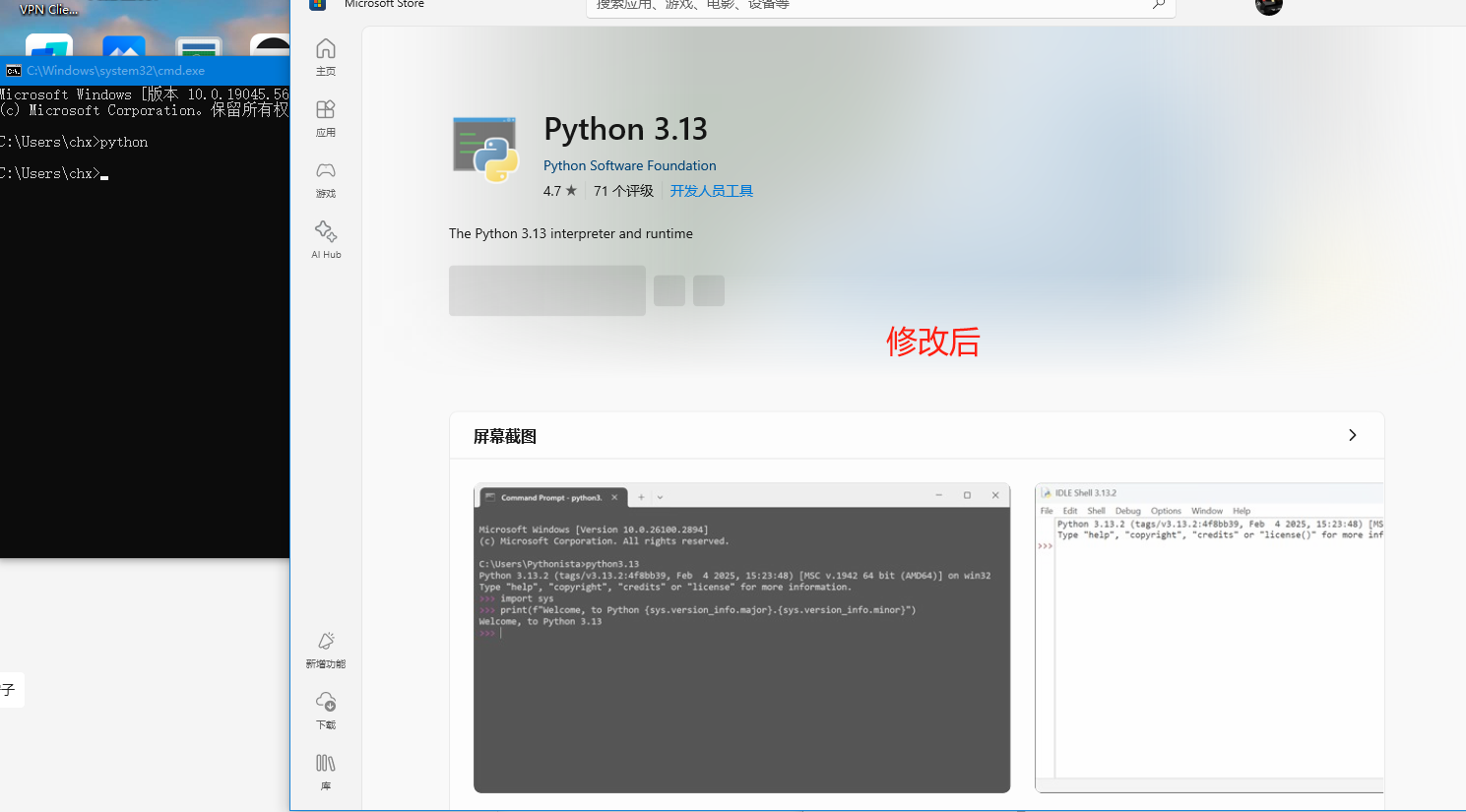
Task: Click the first small placeholder button beside install
Action: 669,290
